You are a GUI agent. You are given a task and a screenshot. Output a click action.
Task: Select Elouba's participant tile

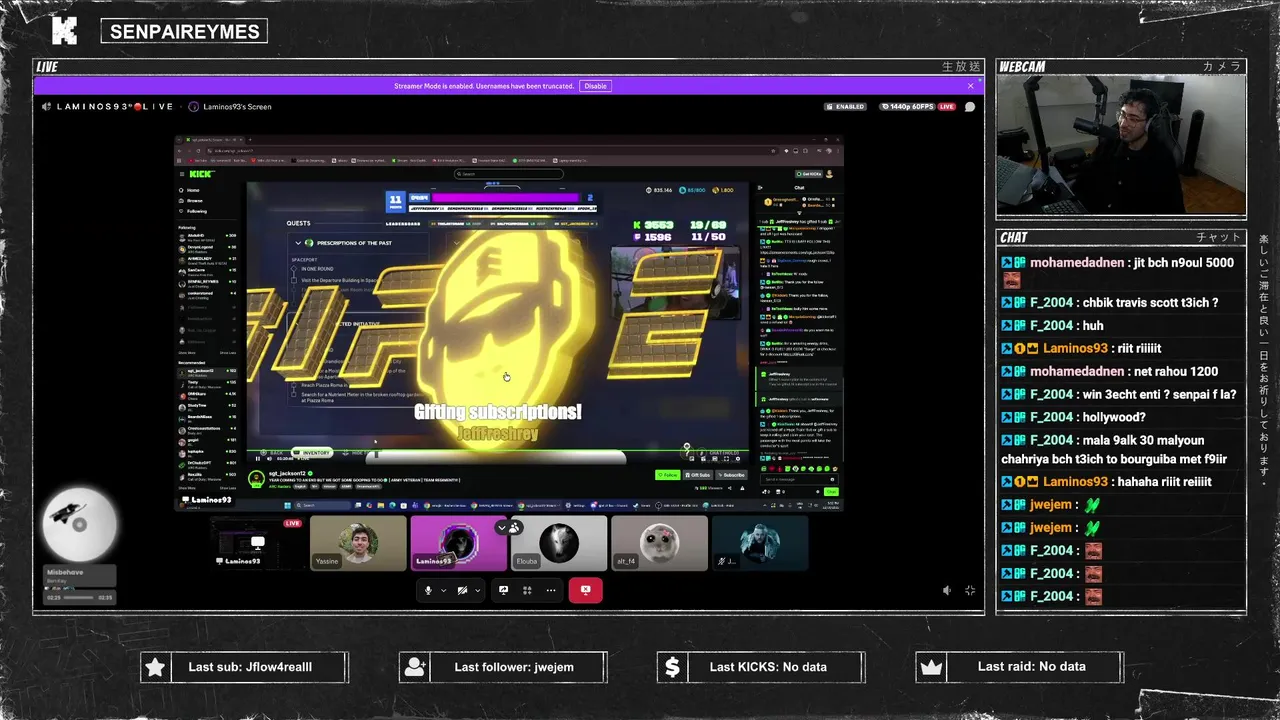click(x=558, y=543)
